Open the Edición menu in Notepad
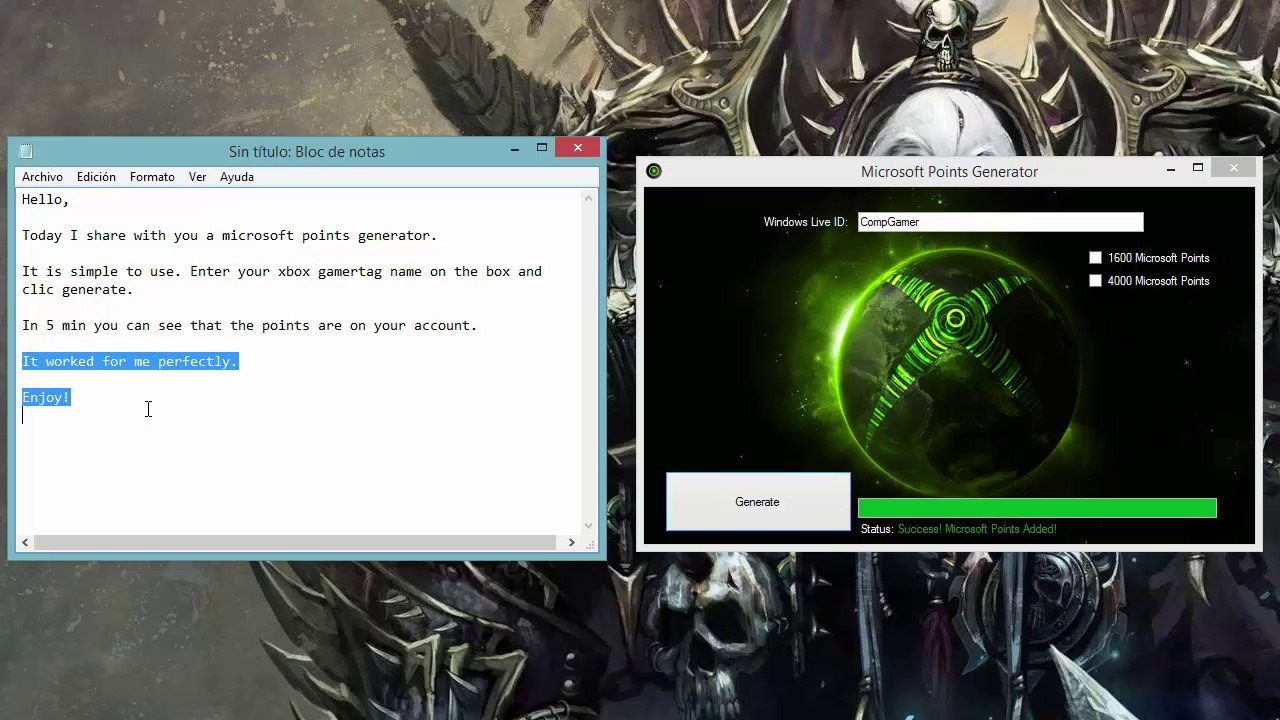 96,177
